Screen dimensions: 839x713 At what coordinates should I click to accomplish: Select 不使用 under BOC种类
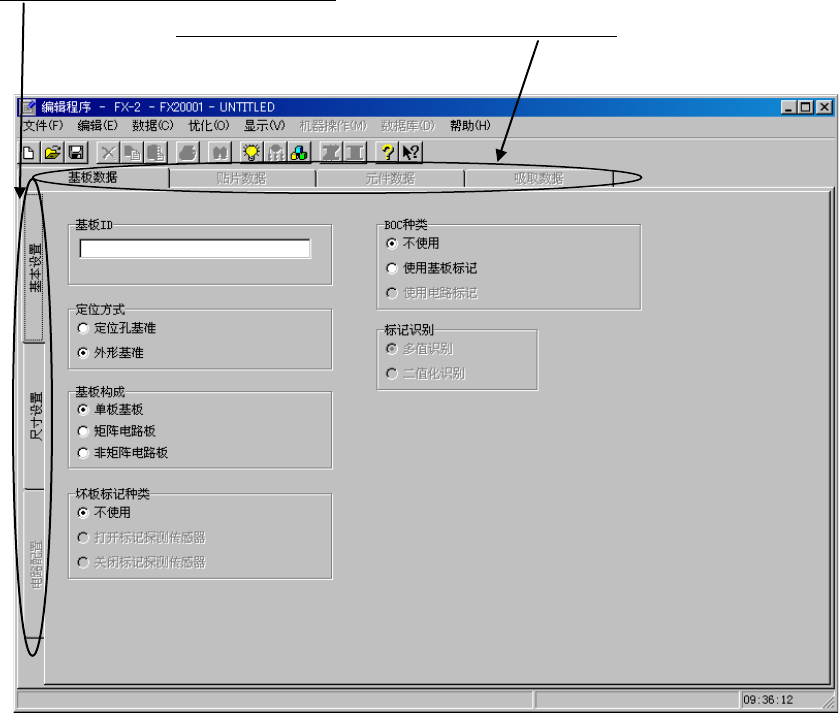(x=392, y=243)
